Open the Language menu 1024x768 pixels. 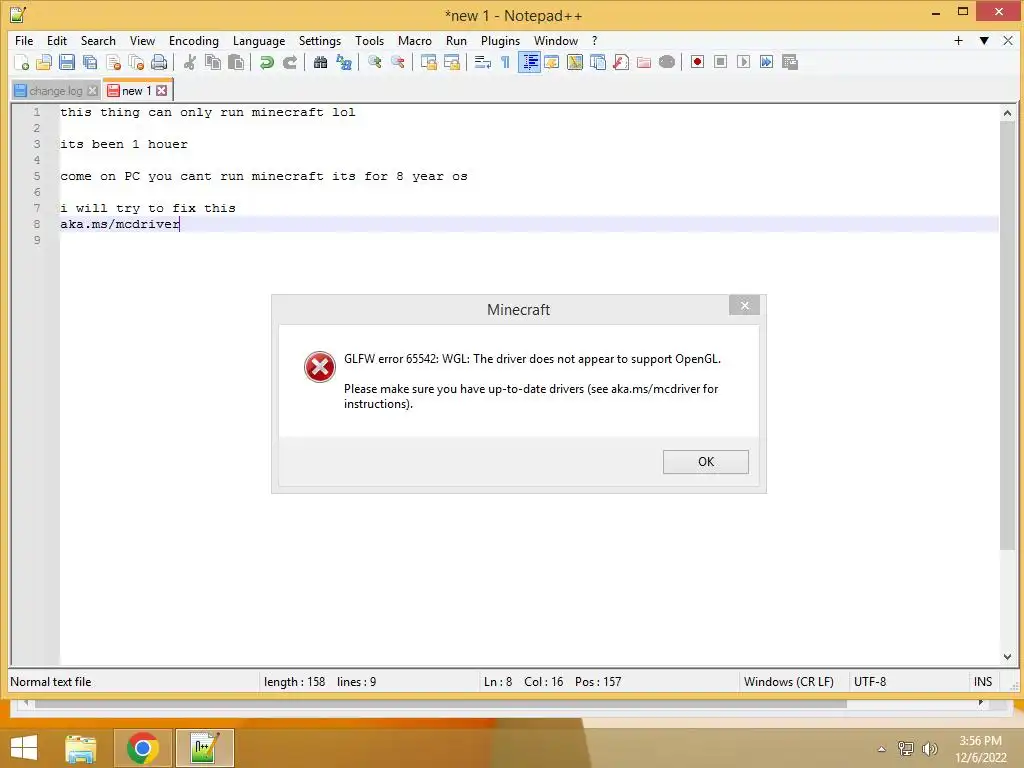point(259,40)
